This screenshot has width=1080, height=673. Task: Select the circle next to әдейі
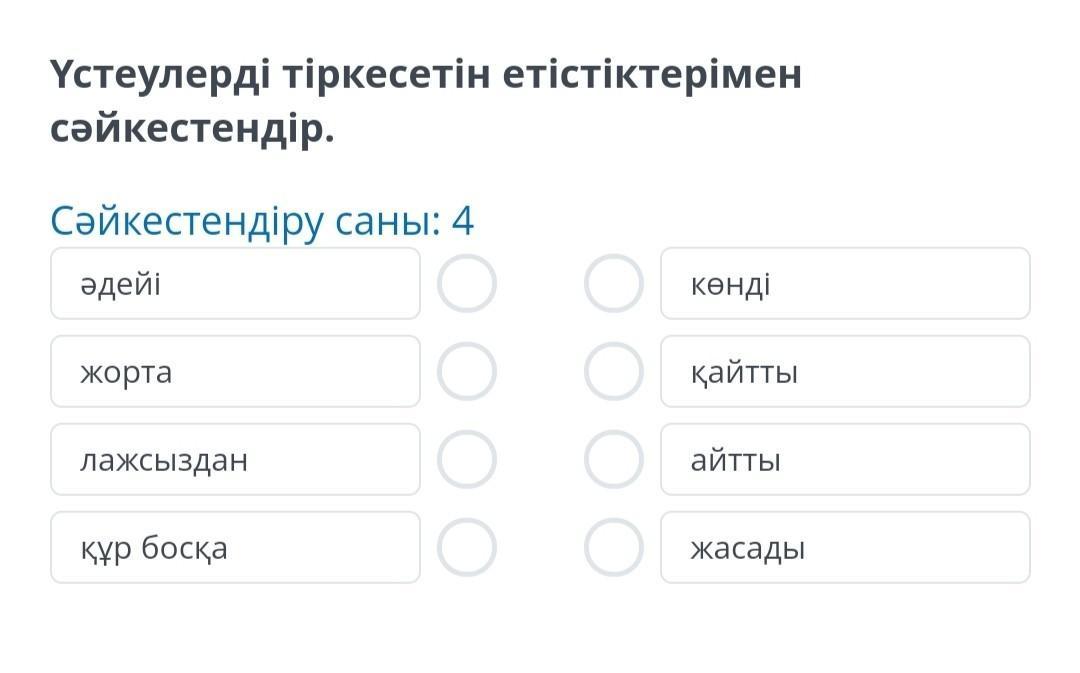point(466,284)
